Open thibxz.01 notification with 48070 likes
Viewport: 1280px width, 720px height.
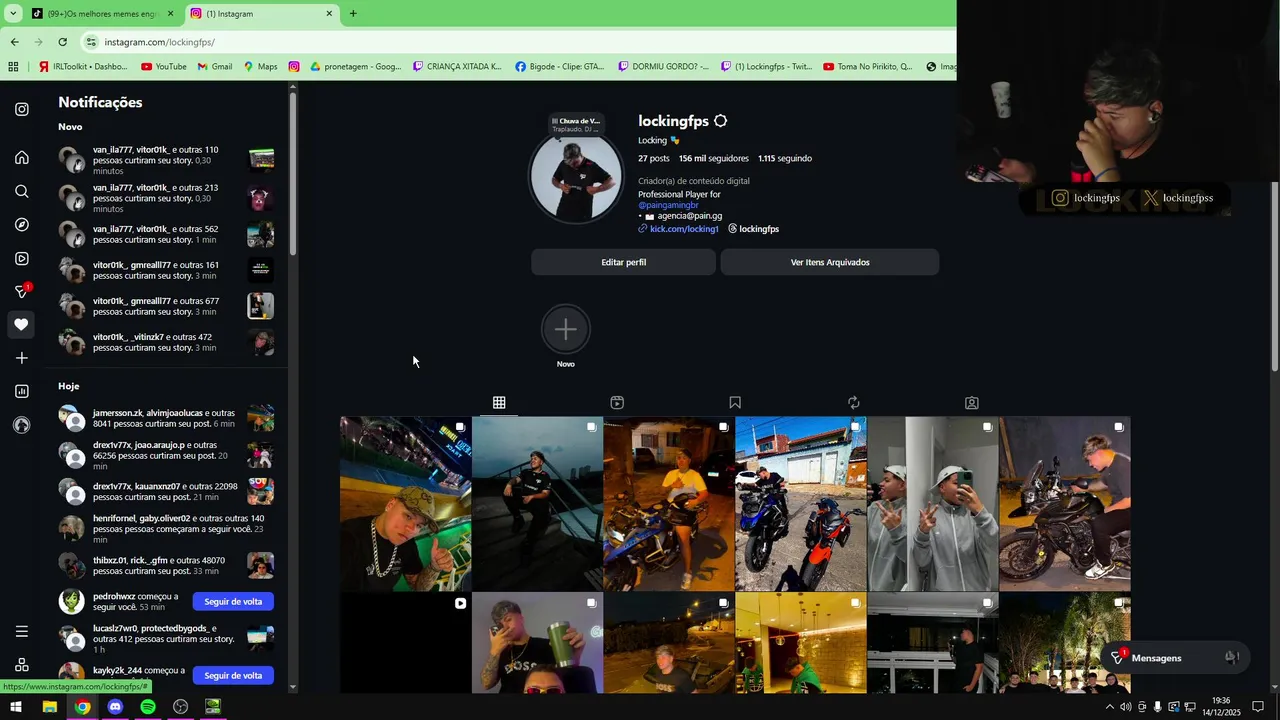point(166,566)
